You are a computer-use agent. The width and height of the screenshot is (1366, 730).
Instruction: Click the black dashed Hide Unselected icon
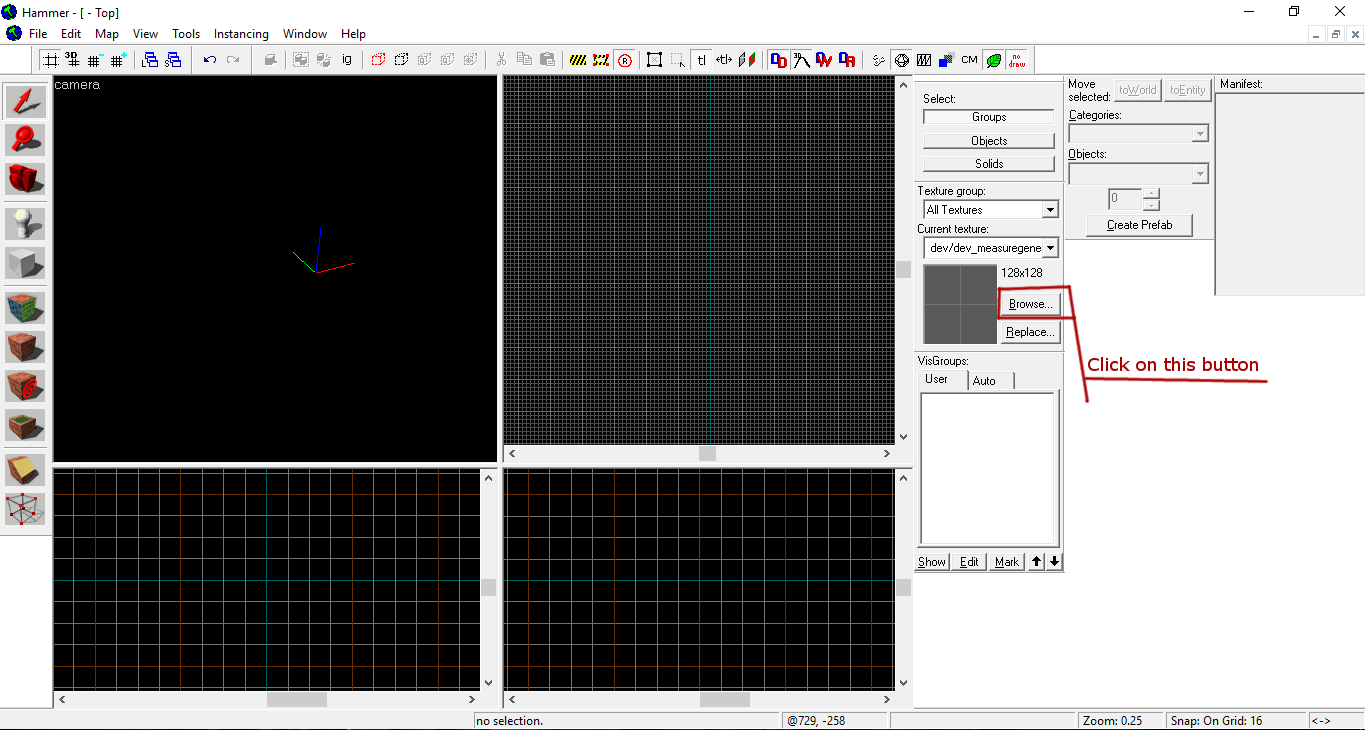click(x=401, y=60)
